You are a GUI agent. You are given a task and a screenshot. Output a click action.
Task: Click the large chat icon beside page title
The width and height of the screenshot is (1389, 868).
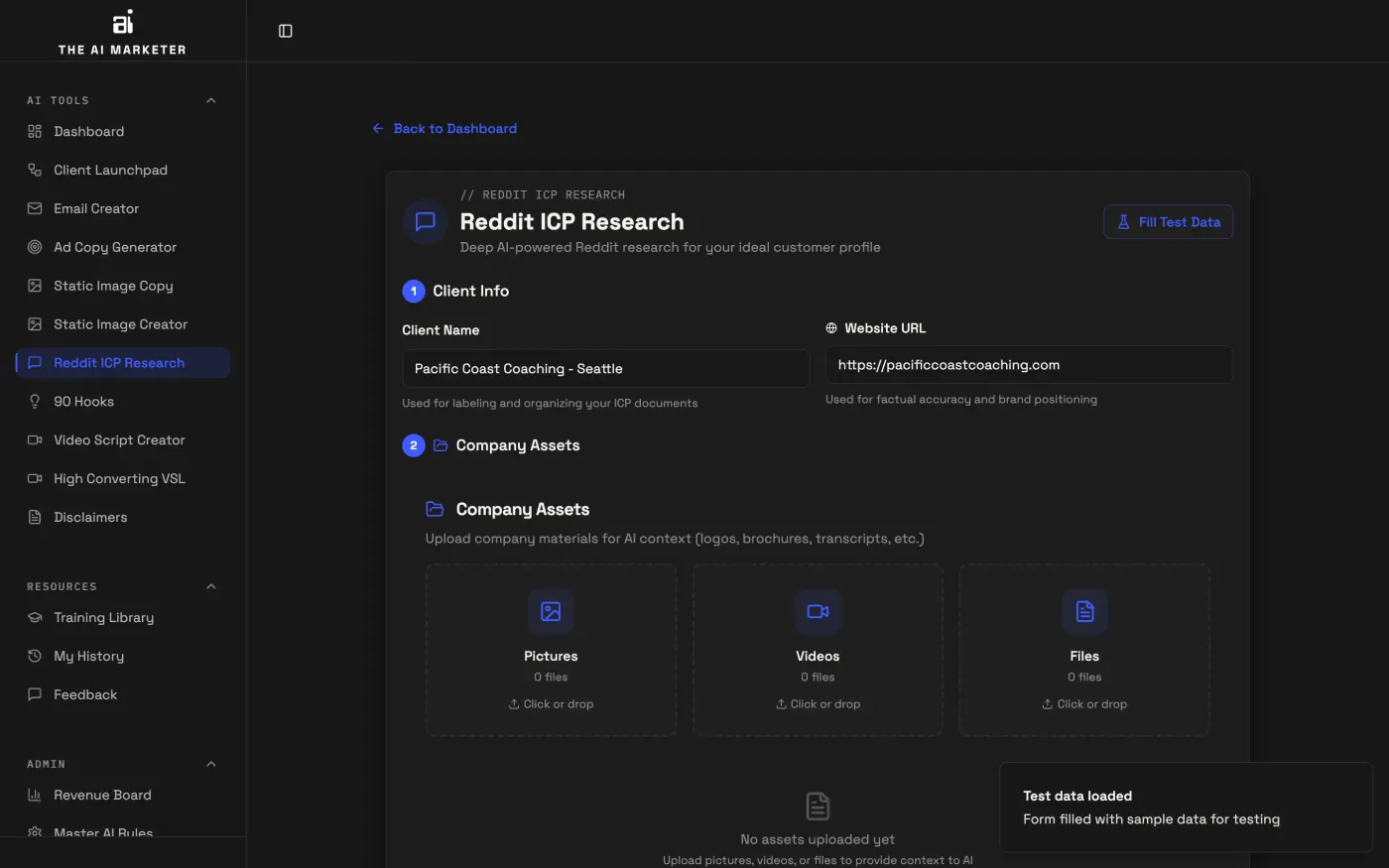coord(426,221)
